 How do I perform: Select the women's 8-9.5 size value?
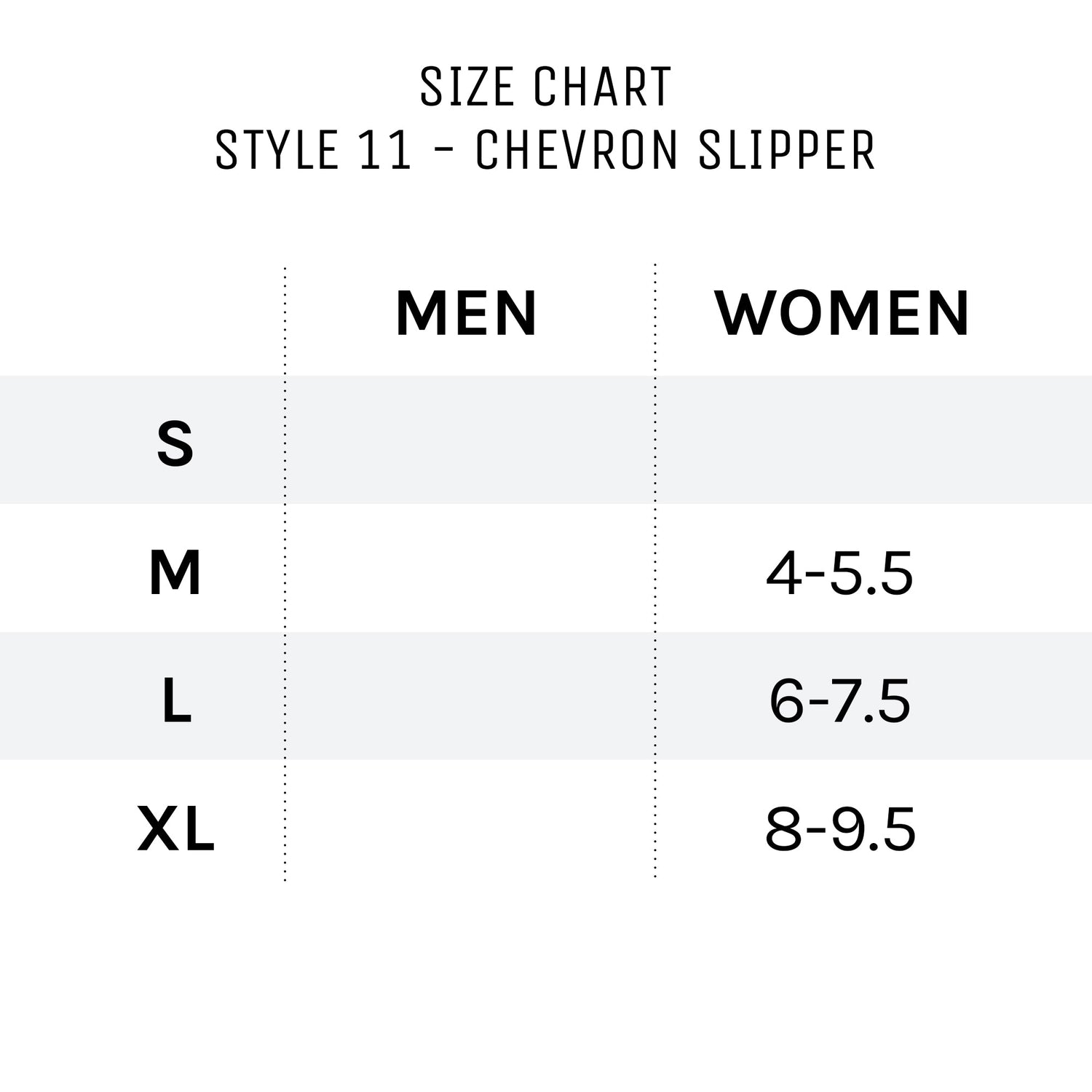(839, 830)
